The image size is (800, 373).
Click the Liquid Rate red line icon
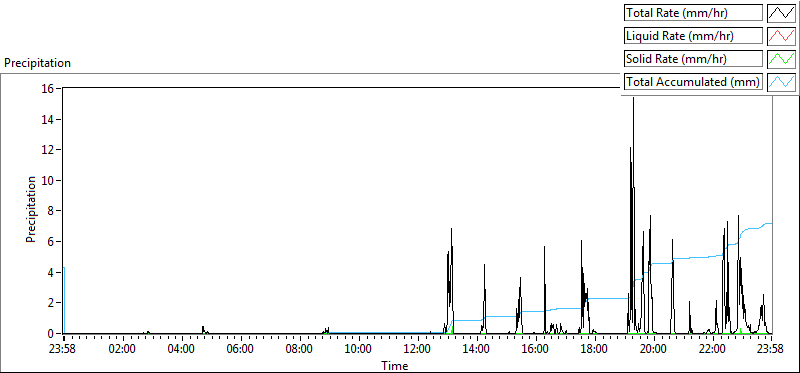point(782,36)
